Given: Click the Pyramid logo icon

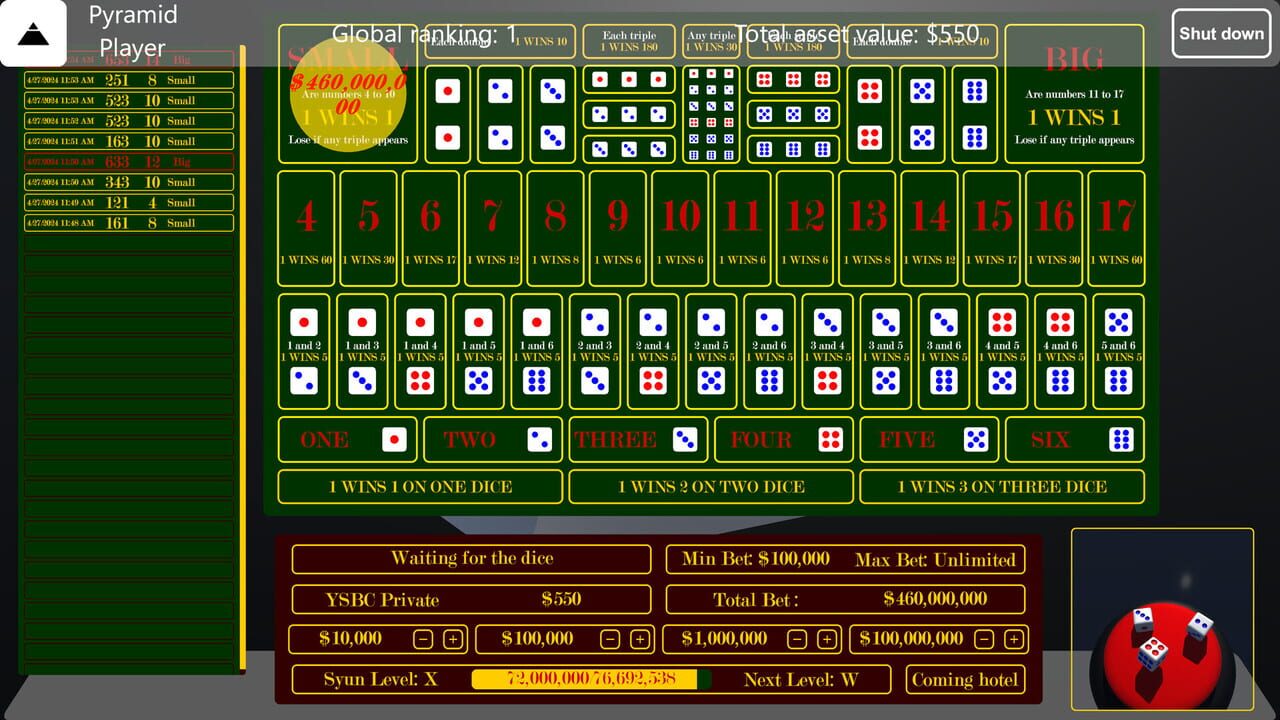Looking at the screenshot, I should coord(33,33).
